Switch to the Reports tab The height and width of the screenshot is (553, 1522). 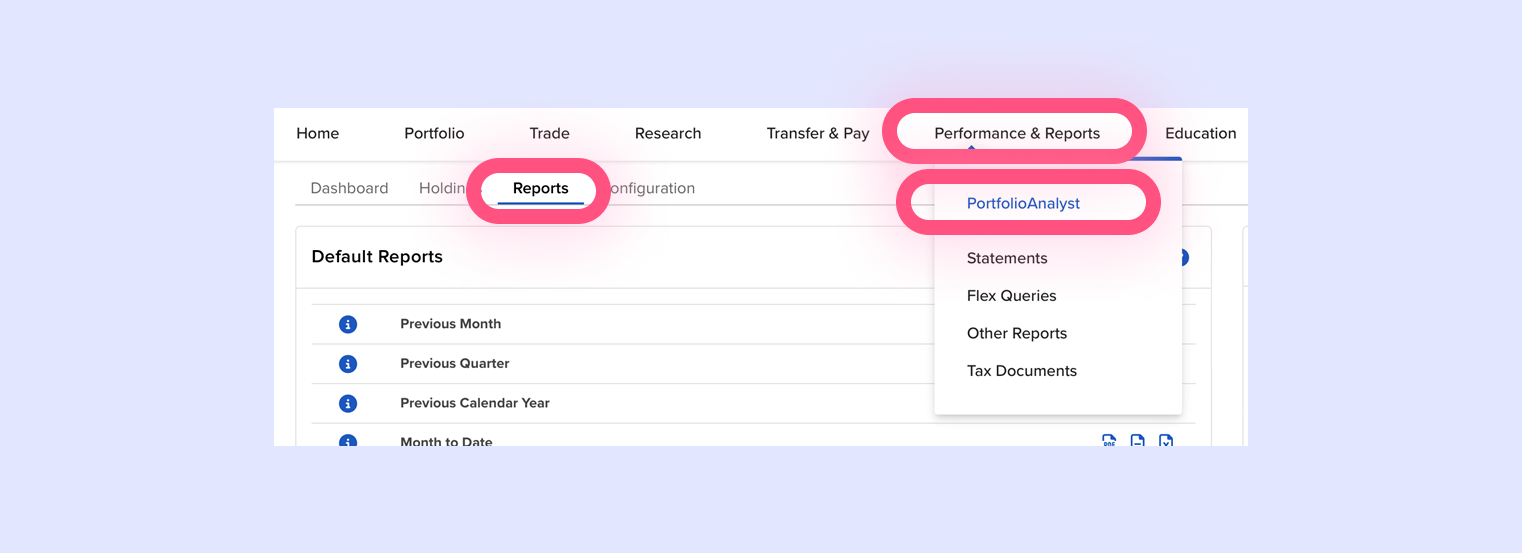point(540,188)
